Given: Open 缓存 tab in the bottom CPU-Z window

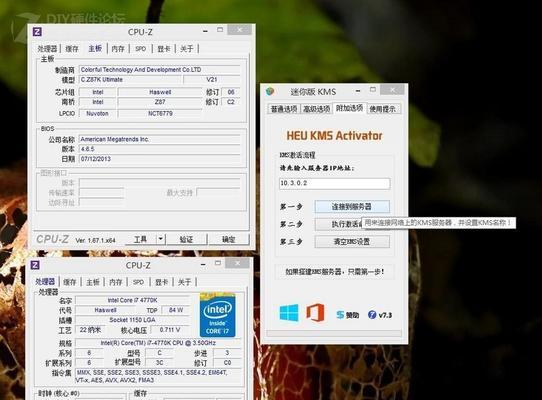Looking at the screenshot, I should (x=69, y=282).
